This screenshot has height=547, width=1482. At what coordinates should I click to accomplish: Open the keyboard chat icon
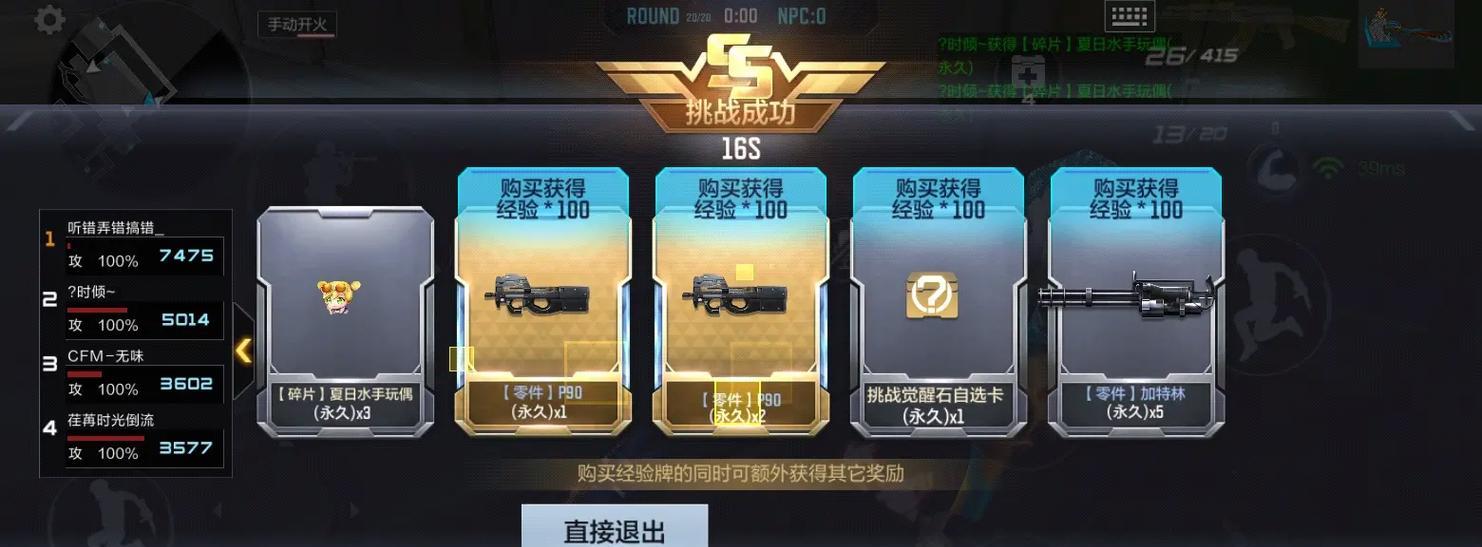(x=1130, y=16)
